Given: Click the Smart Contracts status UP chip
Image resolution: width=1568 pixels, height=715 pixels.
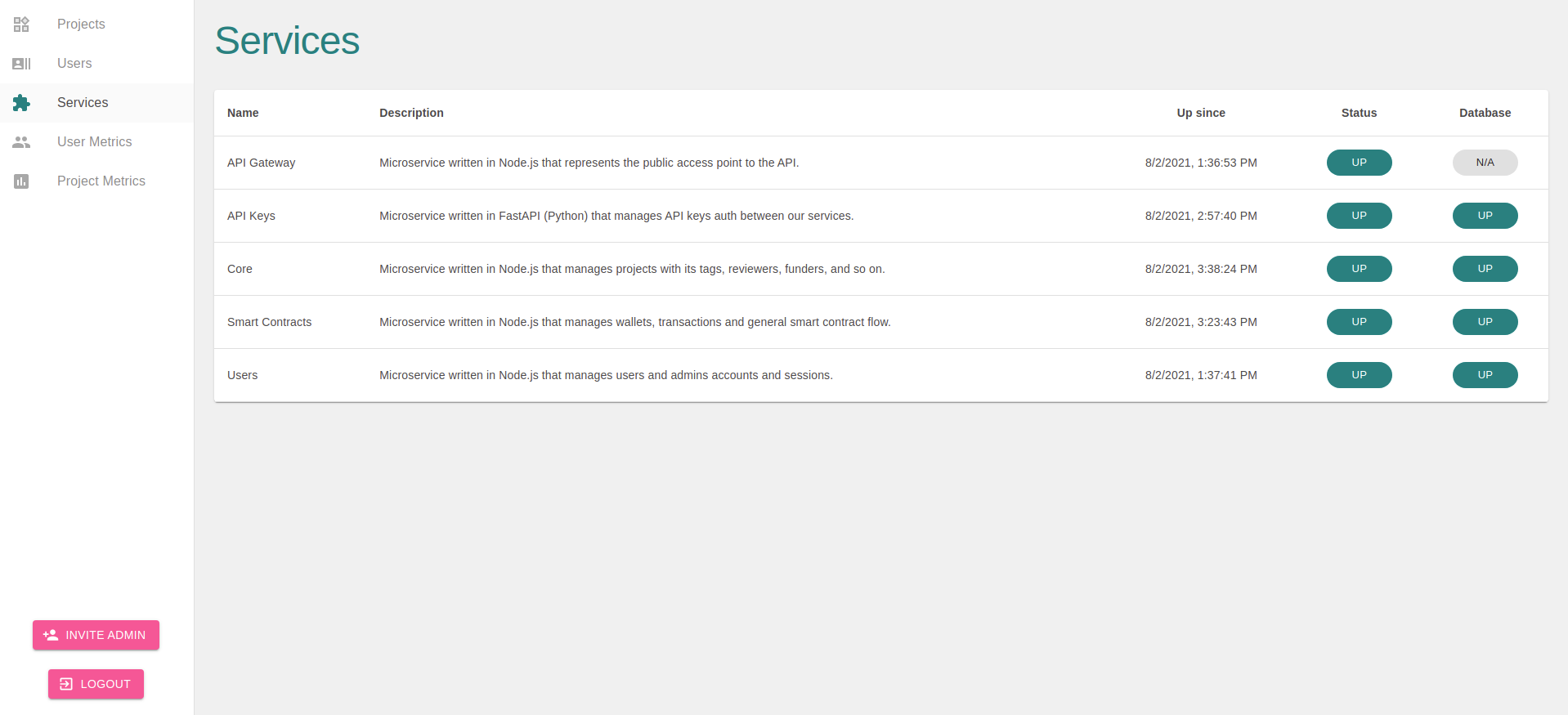Looking at the screenshot, I should (1359, 322).
